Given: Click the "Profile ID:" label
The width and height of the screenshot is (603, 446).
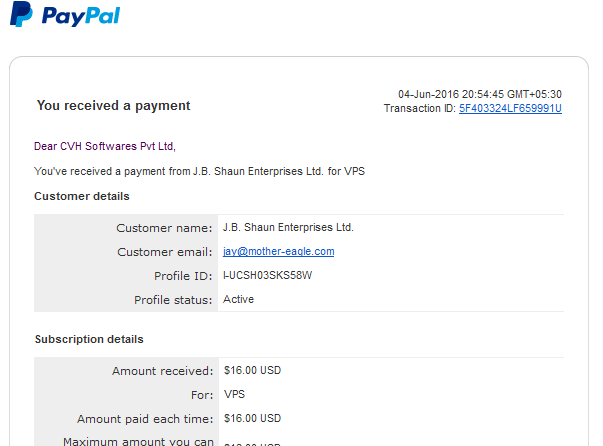Looking at the screenshot, I should click(x=183, y=276).
